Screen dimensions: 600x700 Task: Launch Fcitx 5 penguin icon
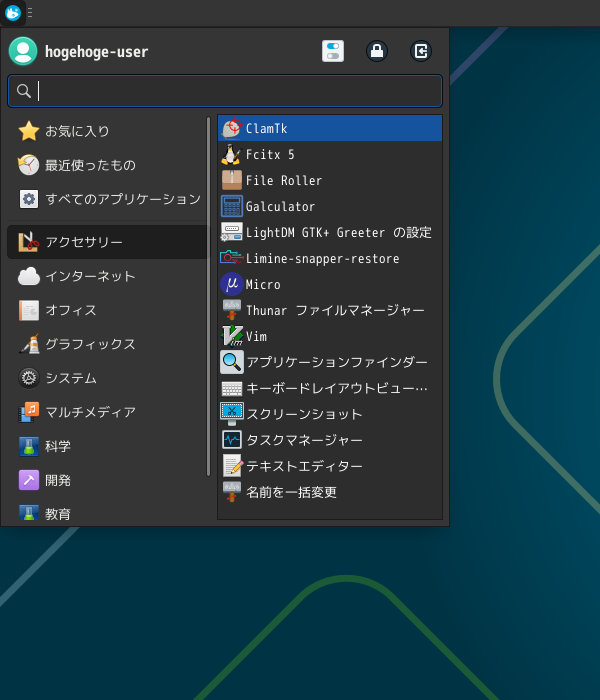[x=232, y=154]
